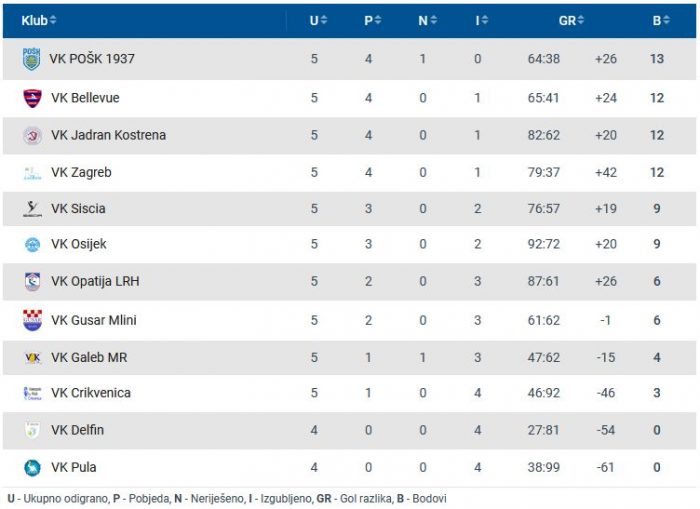Click the VK Opatija LRH crest
Image resolution: width=700 pixels, height=509 pixels.
coord(32,282)
